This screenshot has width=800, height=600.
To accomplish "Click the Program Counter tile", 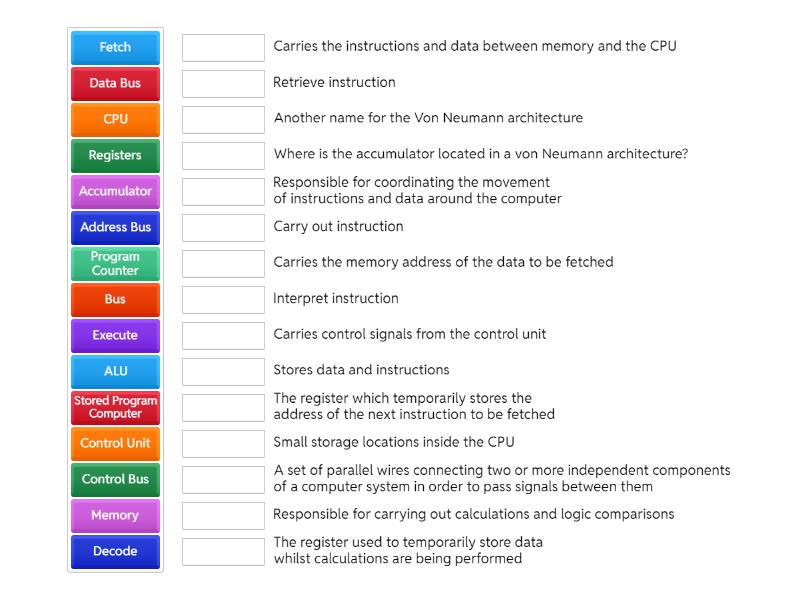I will (x=115, y=264).
